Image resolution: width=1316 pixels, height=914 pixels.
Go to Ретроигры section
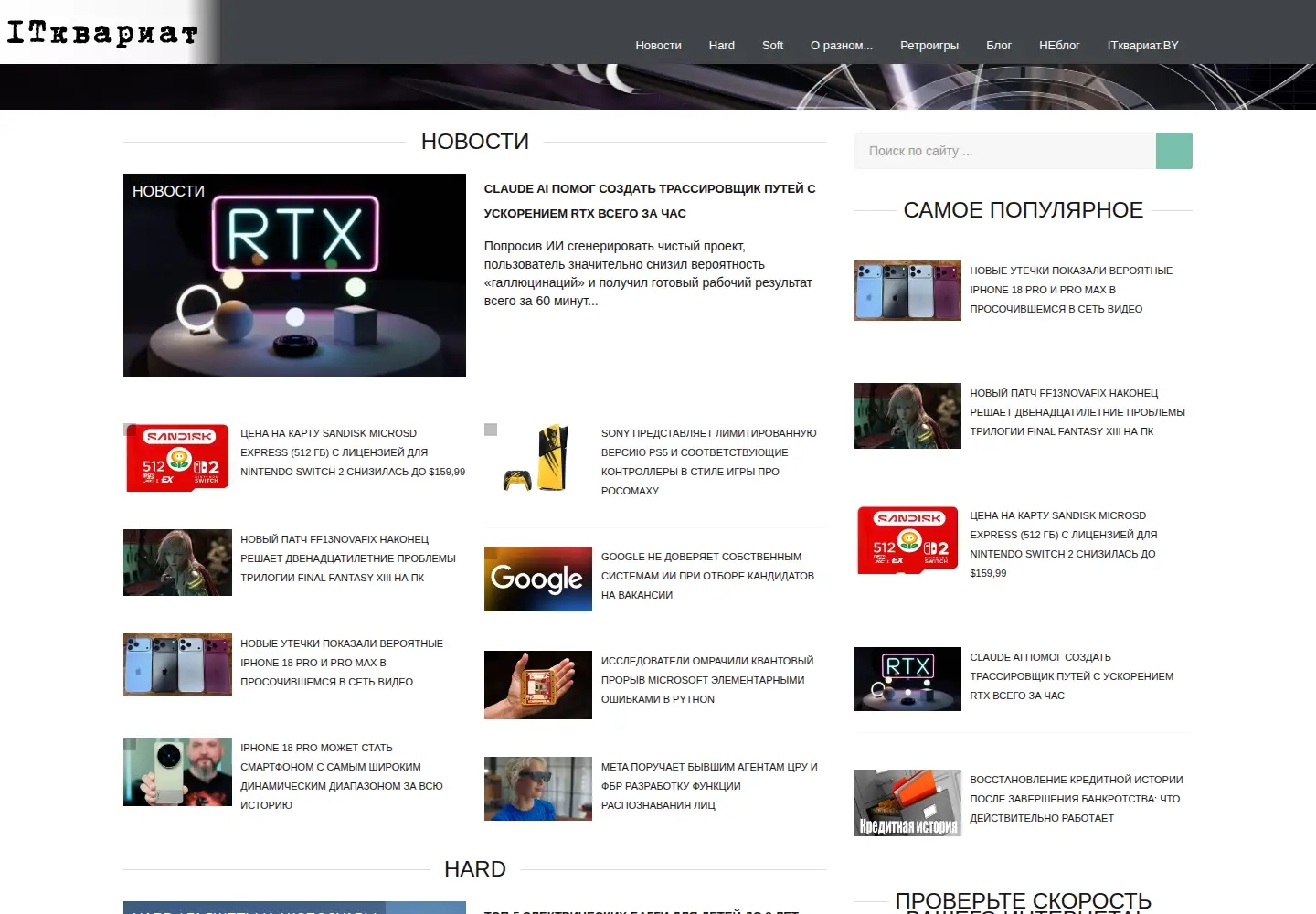click(929, 45)
